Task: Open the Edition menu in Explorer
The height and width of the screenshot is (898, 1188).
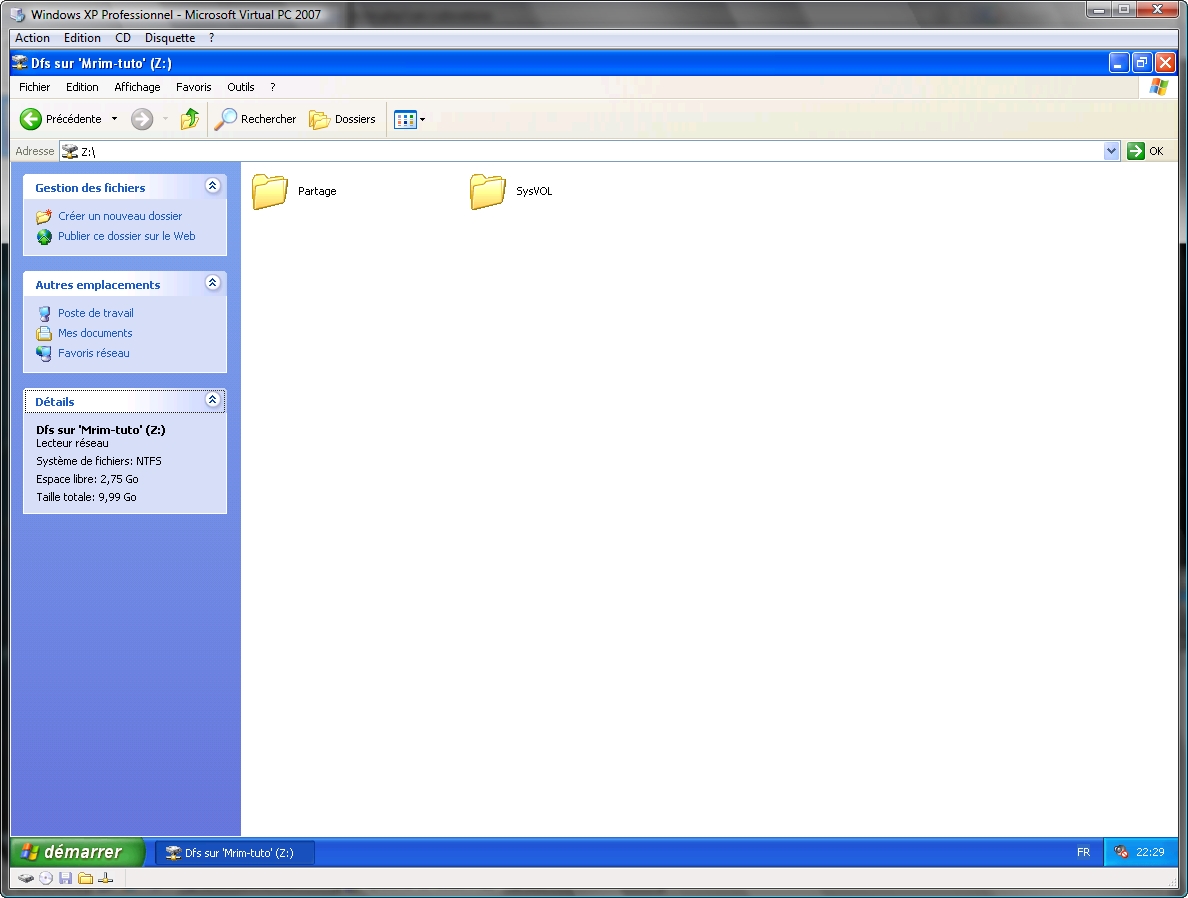Action: tap(82, 87)
